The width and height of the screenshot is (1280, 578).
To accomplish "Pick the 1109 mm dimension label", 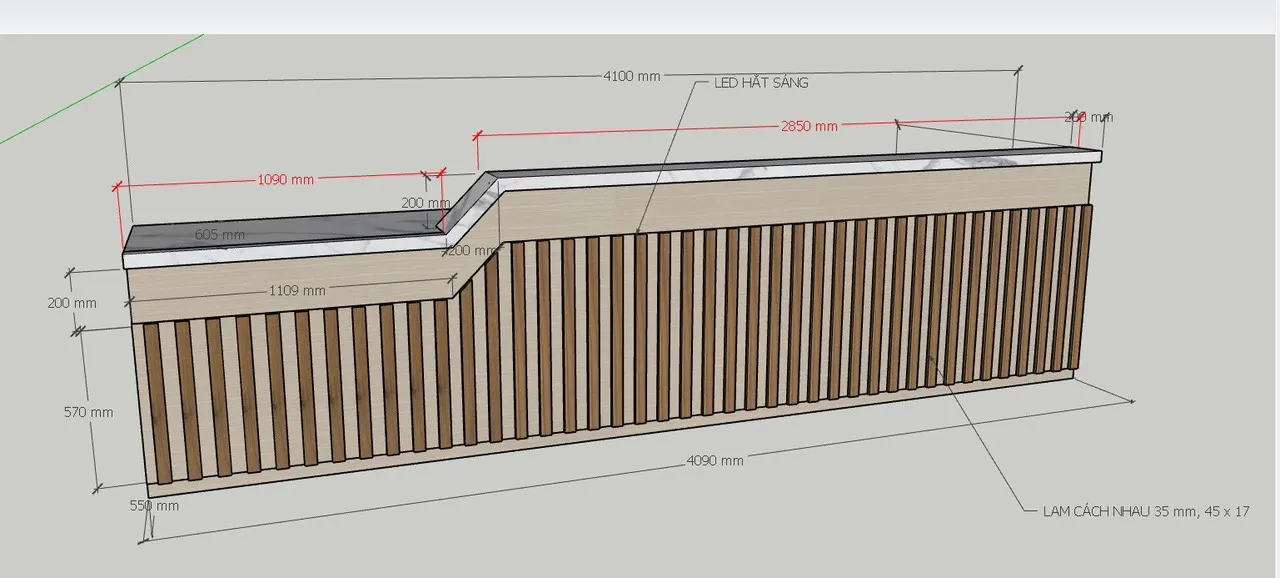I will click(x=297, y=291).
